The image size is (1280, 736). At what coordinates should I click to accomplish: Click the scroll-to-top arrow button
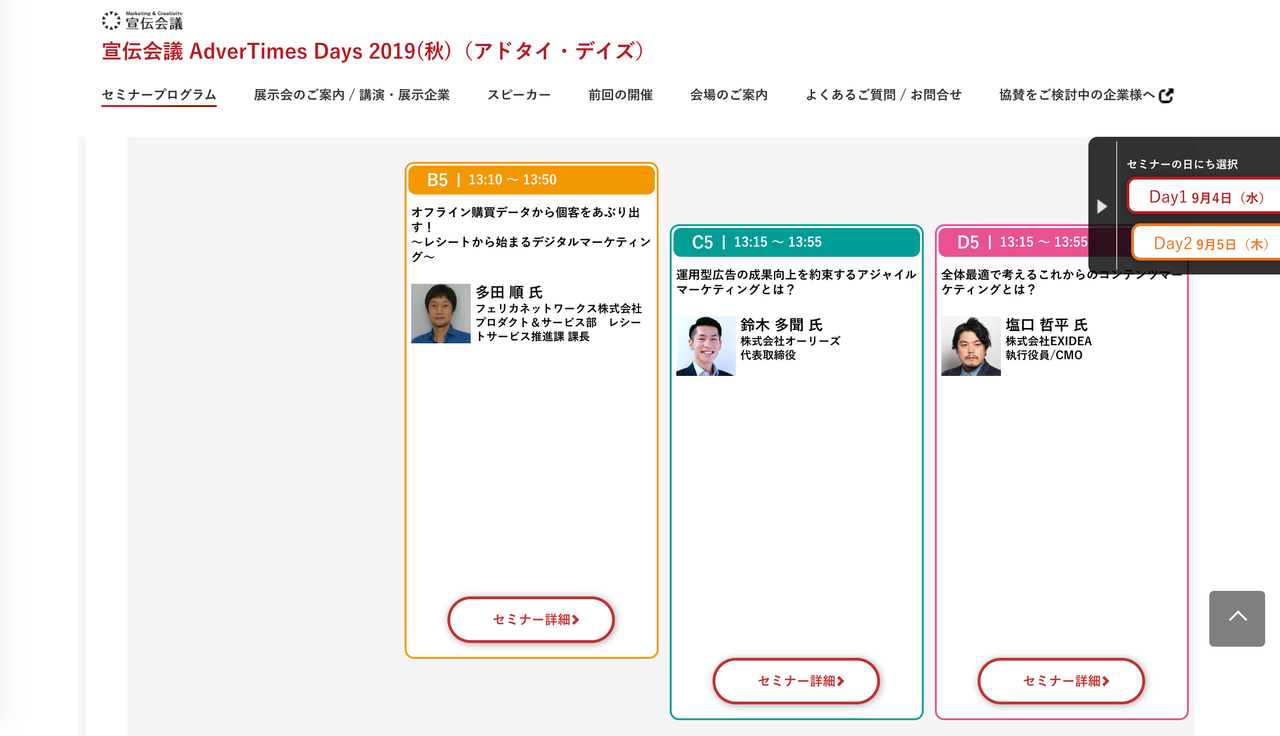point(1237,618)
